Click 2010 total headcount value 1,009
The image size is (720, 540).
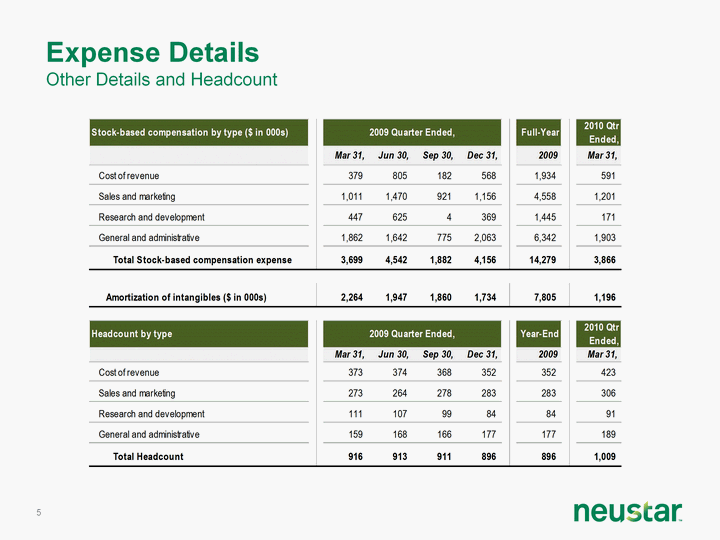tap(605, 456)
